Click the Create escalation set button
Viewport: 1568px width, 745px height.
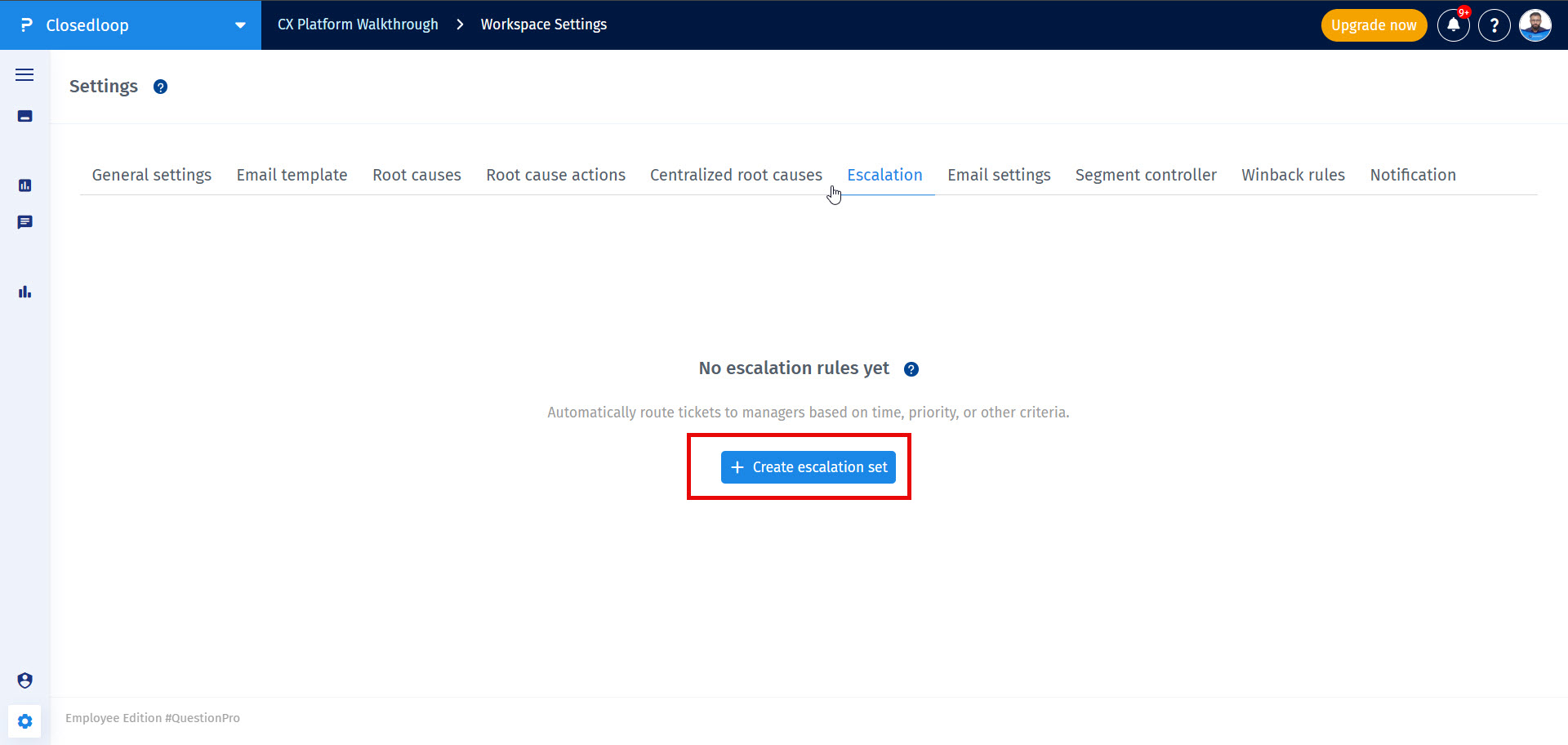808,467
